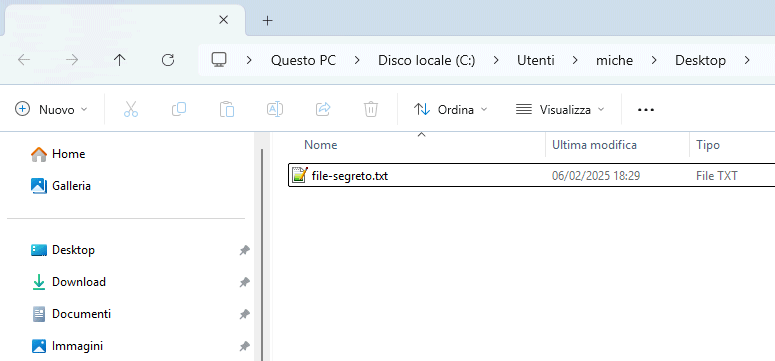The width and height of the screenshot is (775, 361).
Task: Click the navigation pane scrollbar
Action: [x=262, y=255]
